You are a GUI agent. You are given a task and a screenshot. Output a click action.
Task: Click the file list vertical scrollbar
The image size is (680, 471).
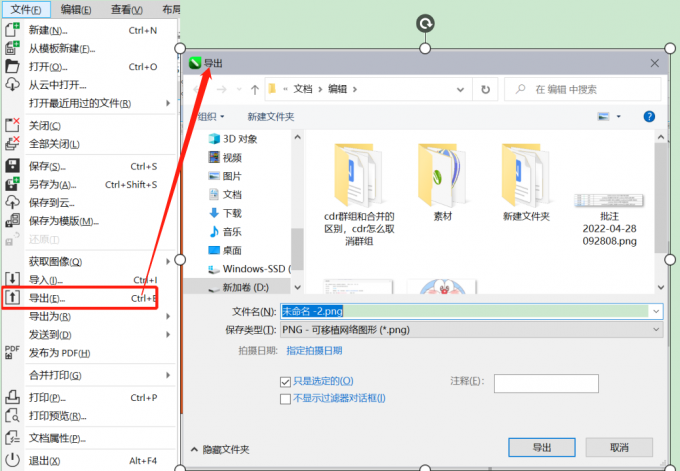click(x=660, y=197)
